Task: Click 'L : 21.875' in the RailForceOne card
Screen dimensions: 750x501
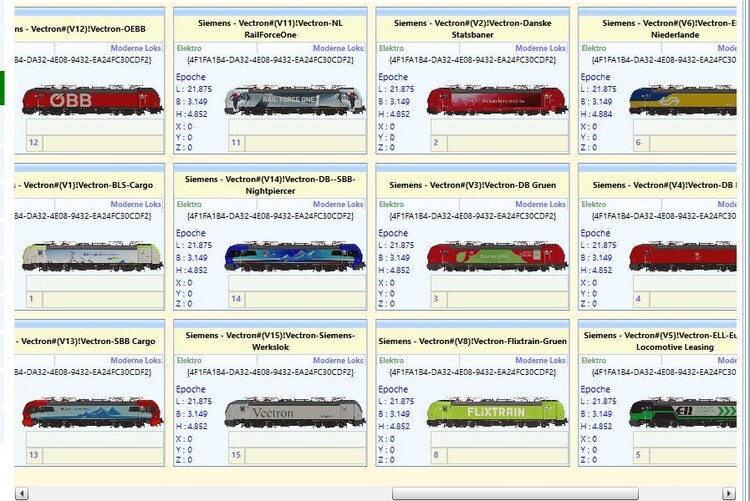Action: tap(194, 89)
